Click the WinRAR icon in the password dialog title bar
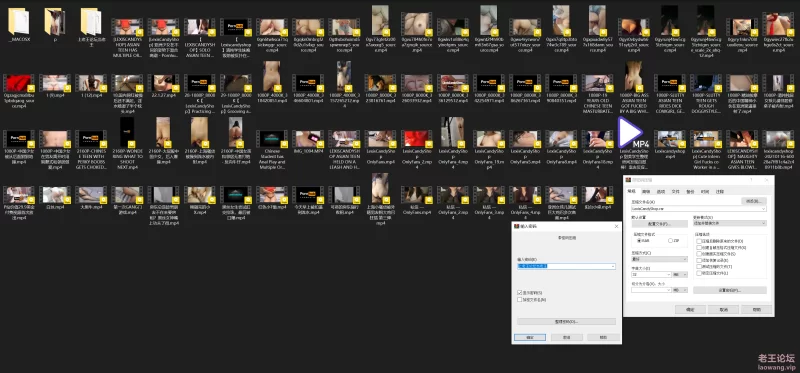The width and height of the screenshot is (800, 373). tap(516, 226)
